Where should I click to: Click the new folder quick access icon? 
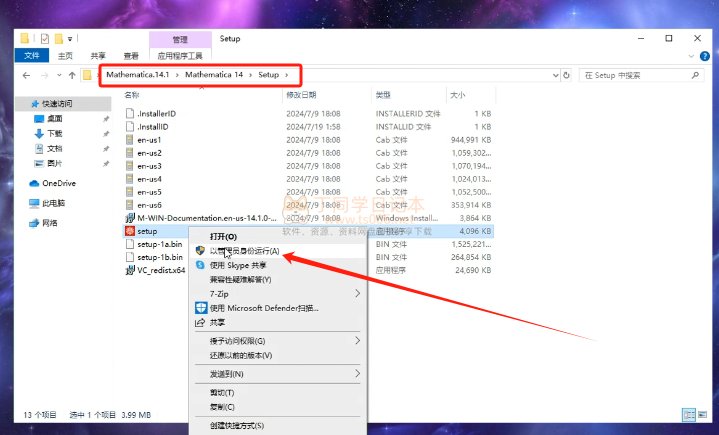coord(59,39)
